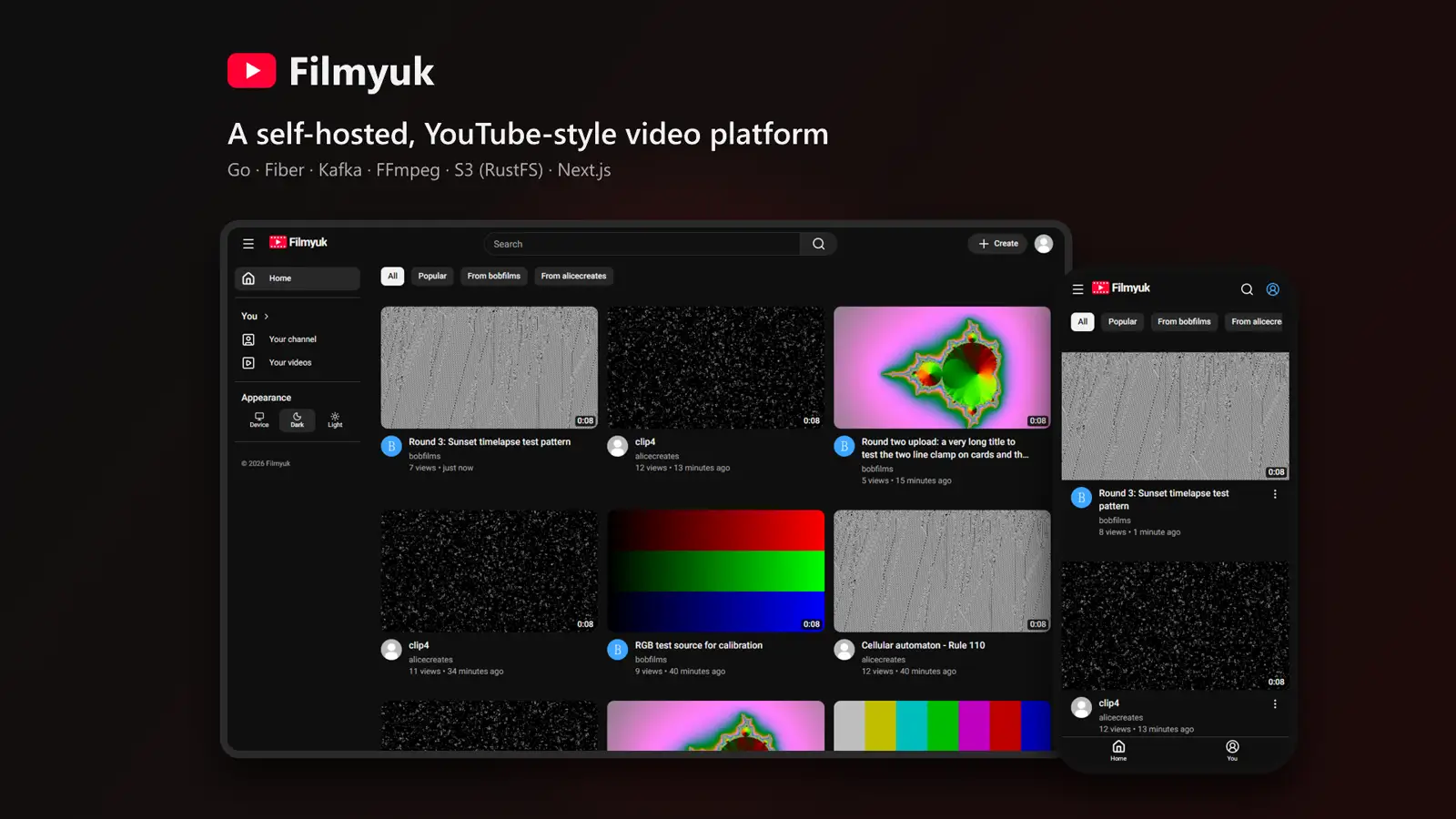The image size is (1456, 819).
Task: Click '7 views • just now' text
Action: click(441, 469)
